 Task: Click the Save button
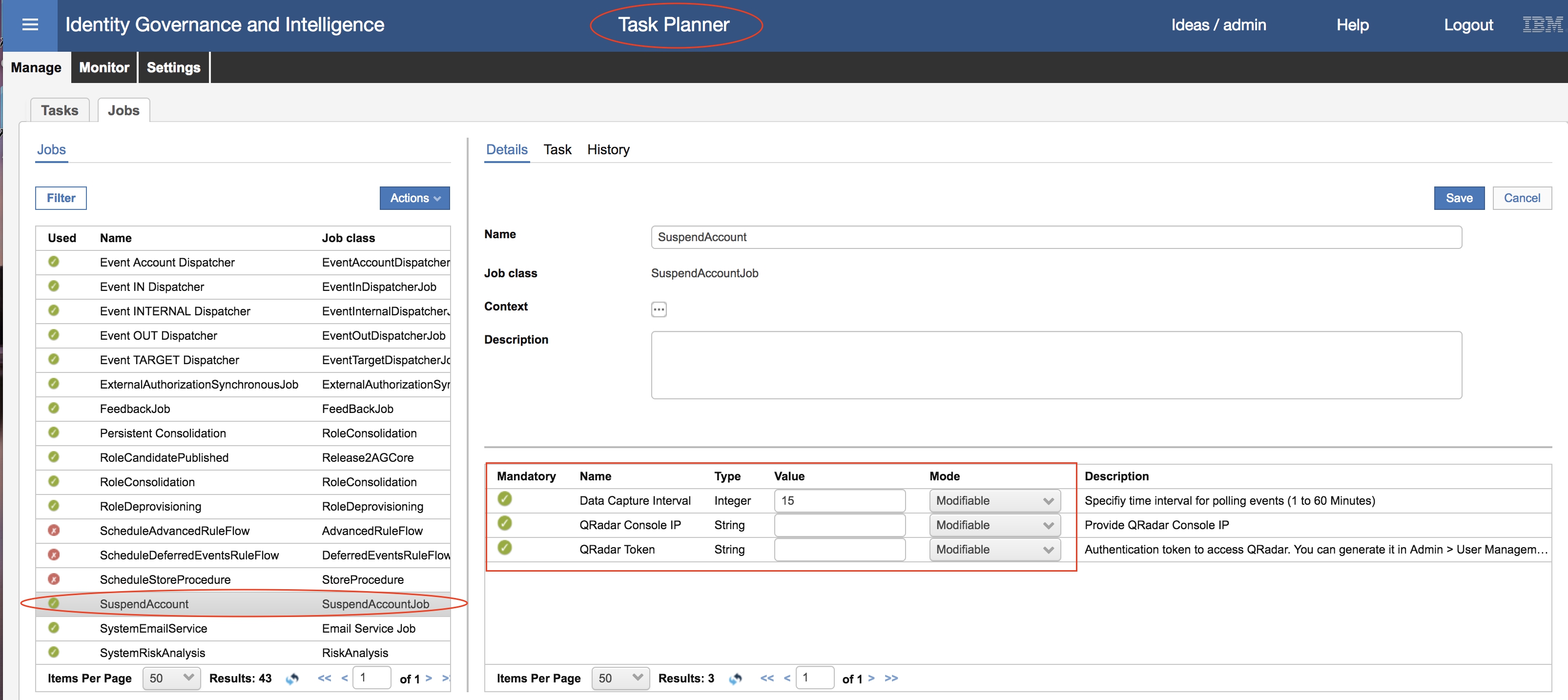click(x=1459, y=198)
